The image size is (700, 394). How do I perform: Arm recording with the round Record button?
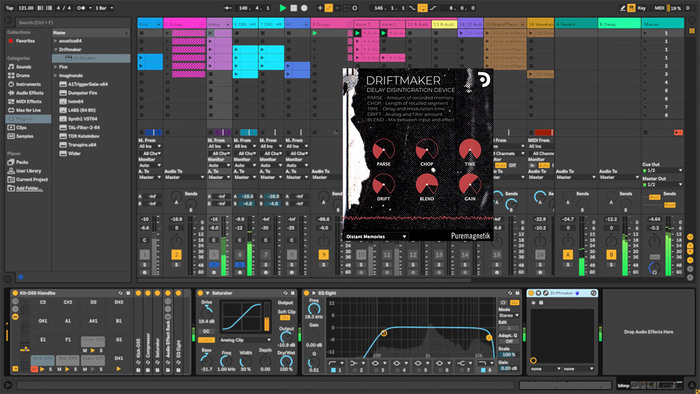pos(304,8)
